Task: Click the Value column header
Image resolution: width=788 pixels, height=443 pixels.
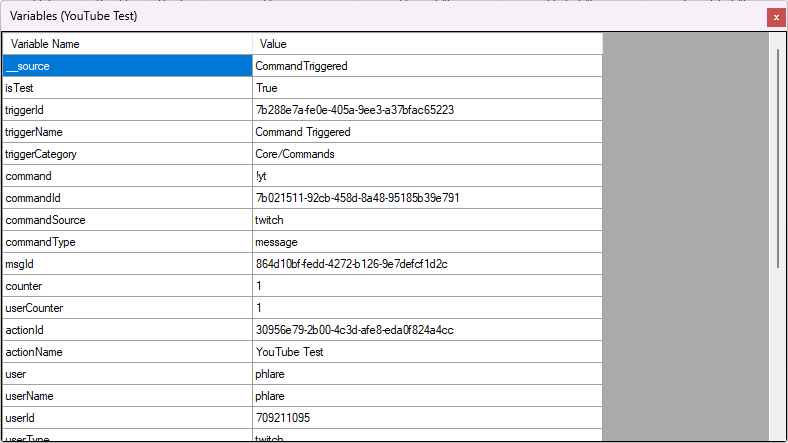Action: [x=427, y=44]
